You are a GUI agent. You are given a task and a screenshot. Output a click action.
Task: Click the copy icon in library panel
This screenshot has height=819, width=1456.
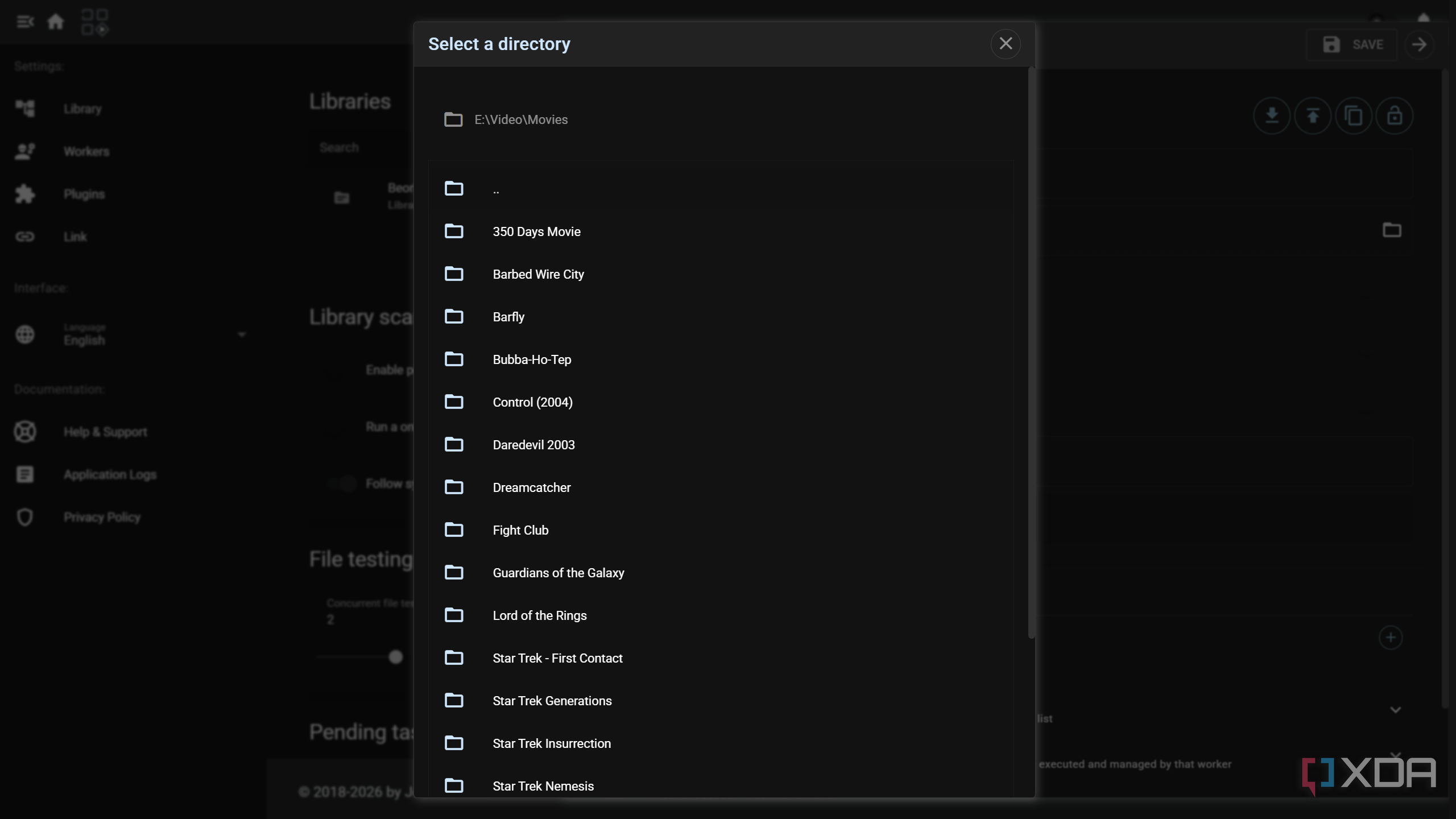[1354, 116]
